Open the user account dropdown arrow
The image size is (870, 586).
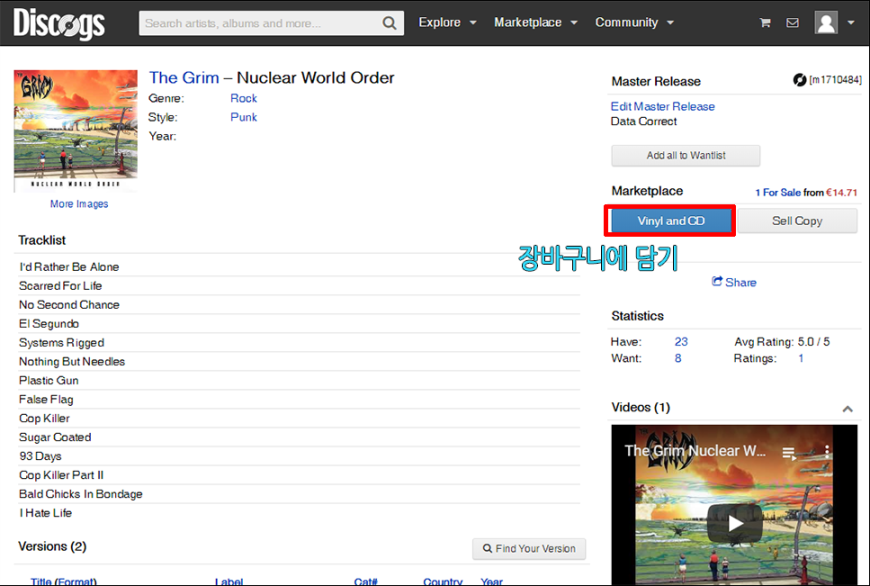click(x=851, y=23)
